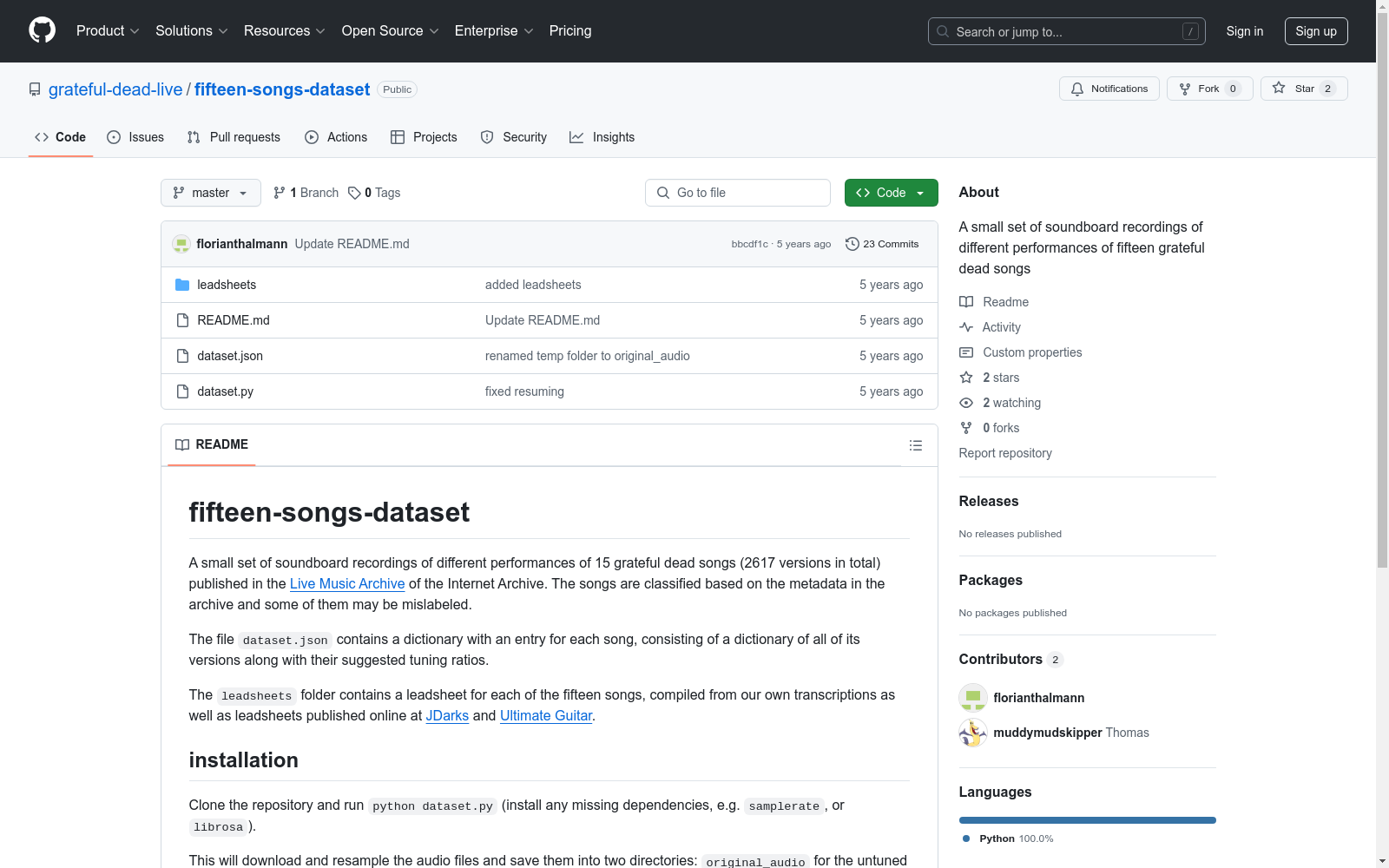
Task: Click florianthalmann's avatar under Contributors
Action: pos(973,698)
